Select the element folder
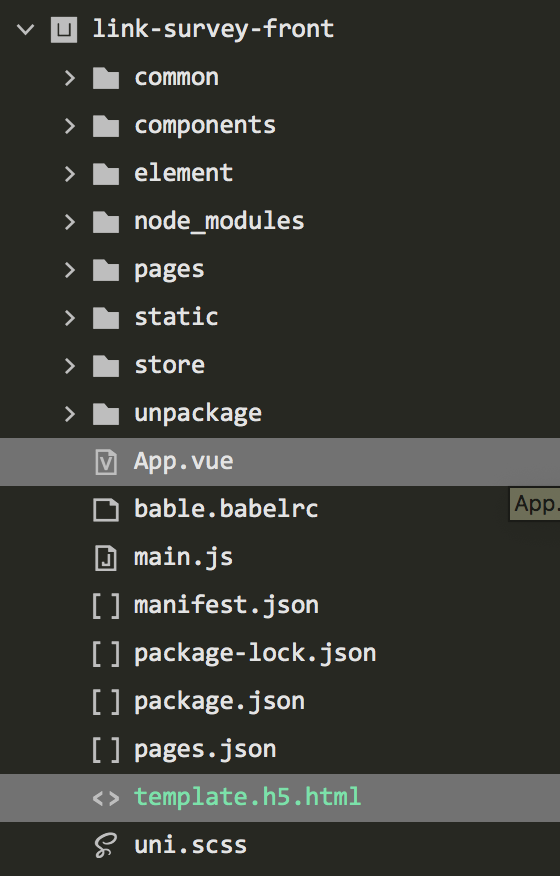 point(183,173)
